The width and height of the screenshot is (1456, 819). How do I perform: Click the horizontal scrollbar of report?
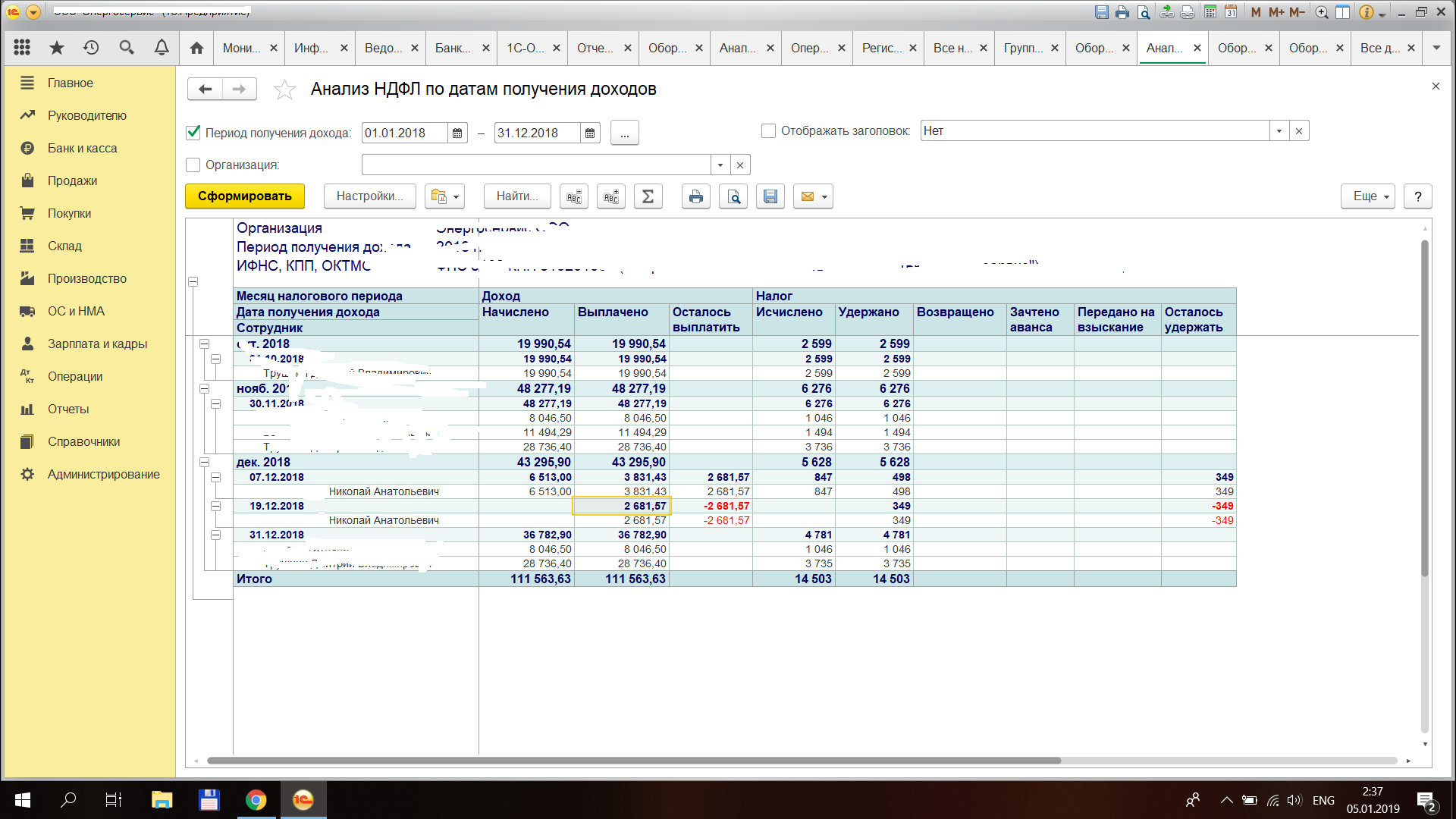(634, 761)
